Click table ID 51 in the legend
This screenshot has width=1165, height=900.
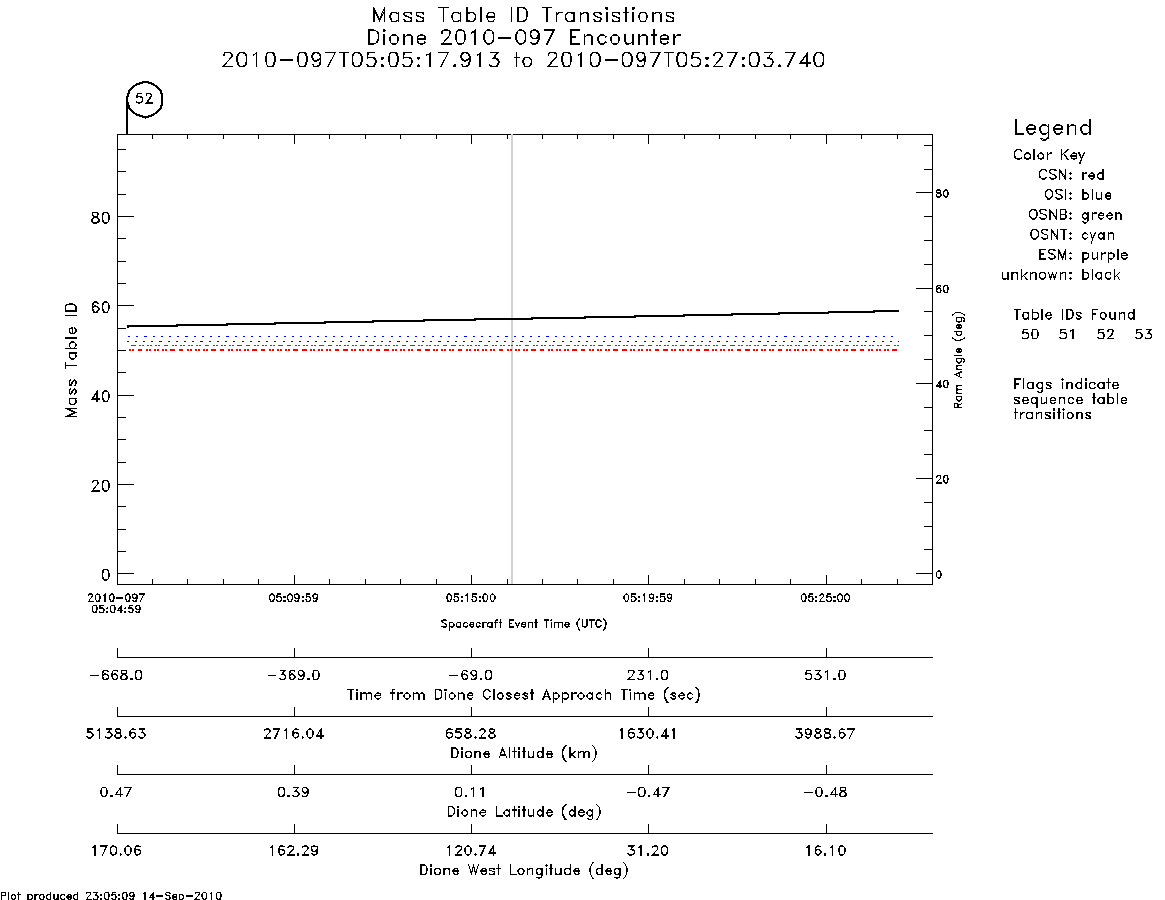1067,334
